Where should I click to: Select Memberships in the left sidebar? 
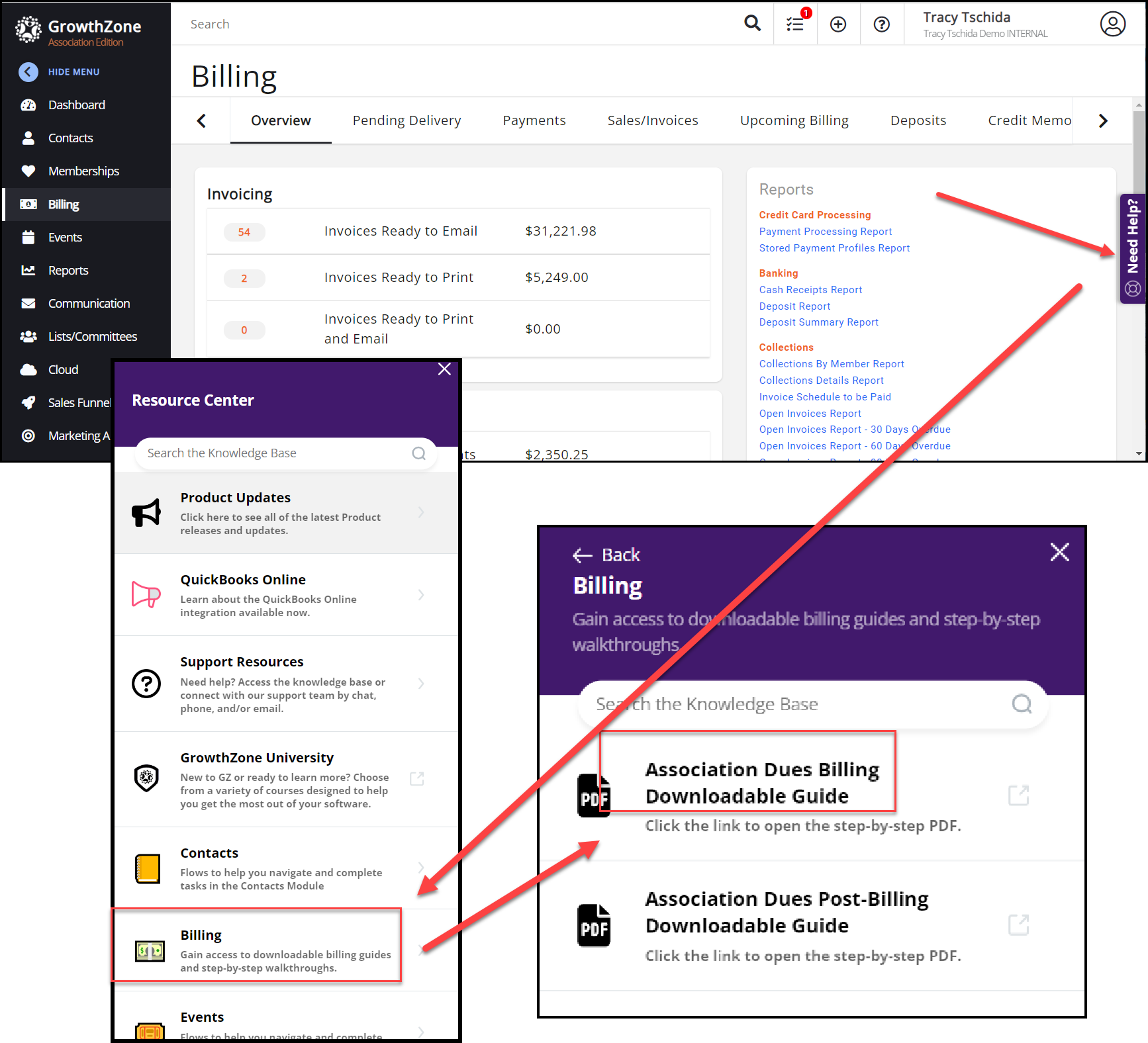[x=83, y=171]
